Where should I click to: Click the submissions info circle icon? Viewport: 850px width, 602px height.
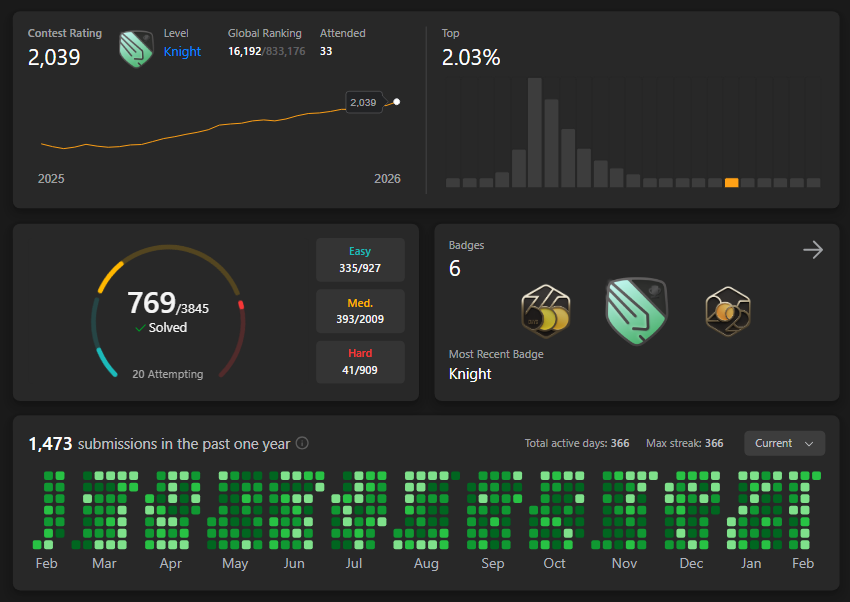(302, 443)
